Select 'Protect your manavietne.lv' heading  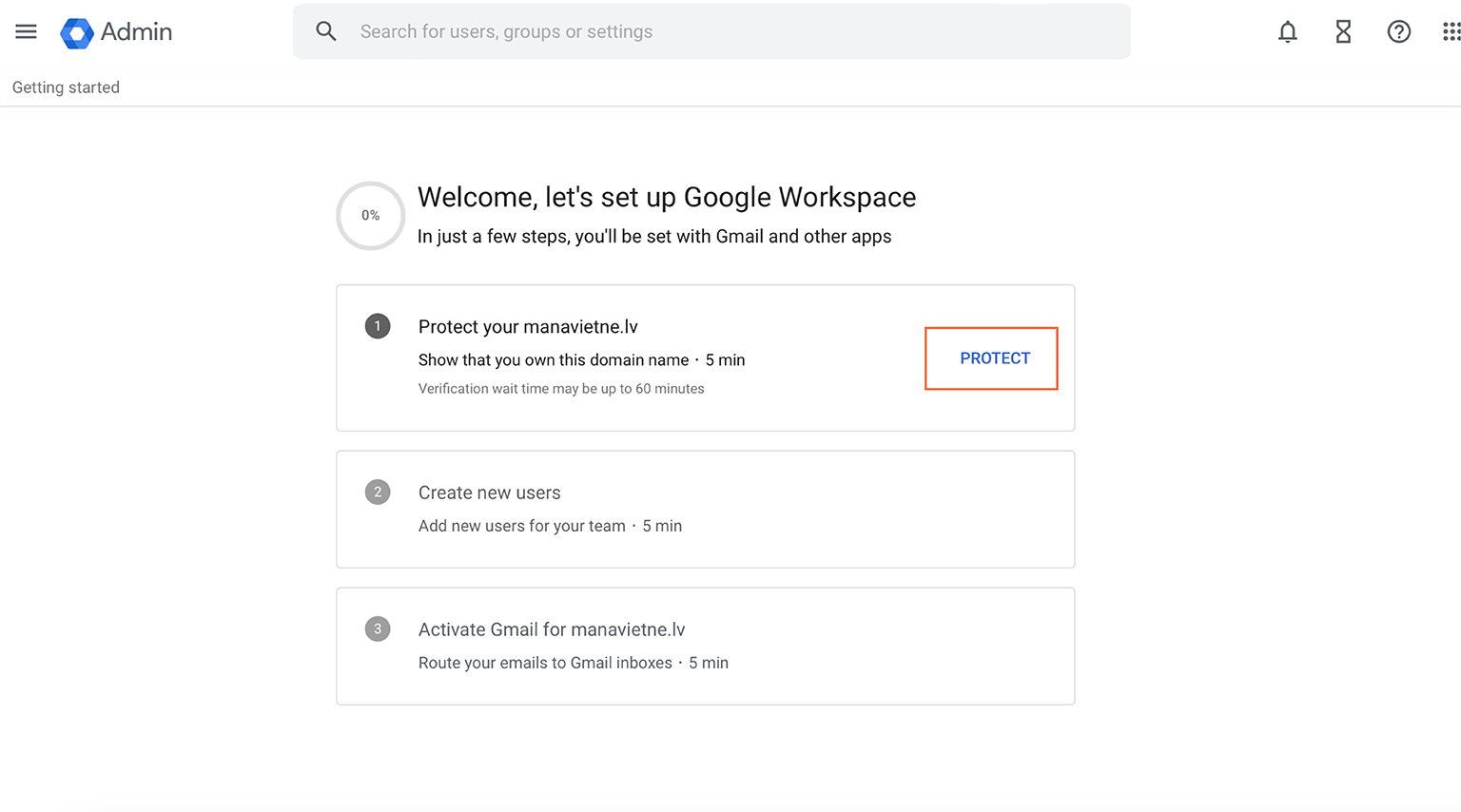tap(528, 327)
